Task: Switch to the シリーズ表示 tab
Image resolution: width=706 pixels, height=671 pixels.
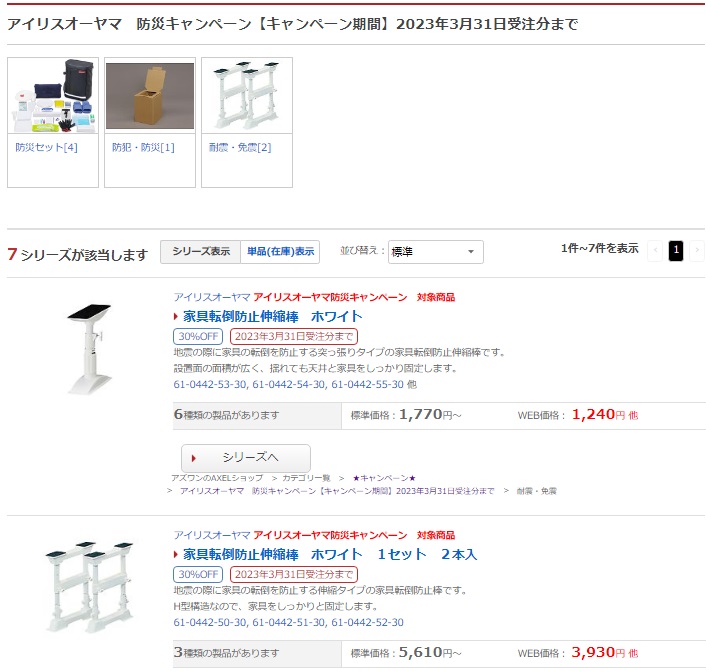Action: 201,252
